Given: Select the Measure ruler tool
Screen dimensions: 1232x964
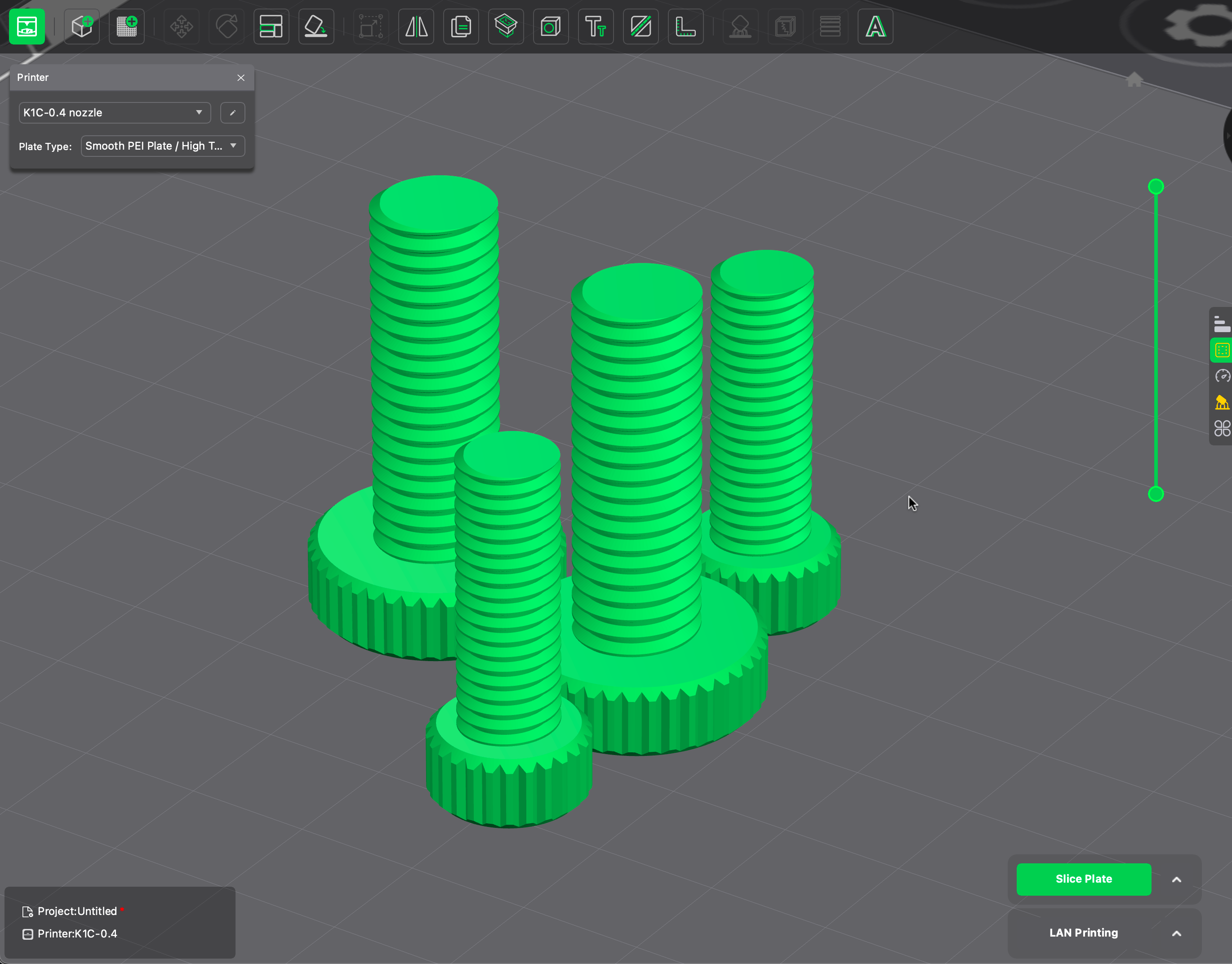Looking at the screenshot, I should click(x=686, y=27).
